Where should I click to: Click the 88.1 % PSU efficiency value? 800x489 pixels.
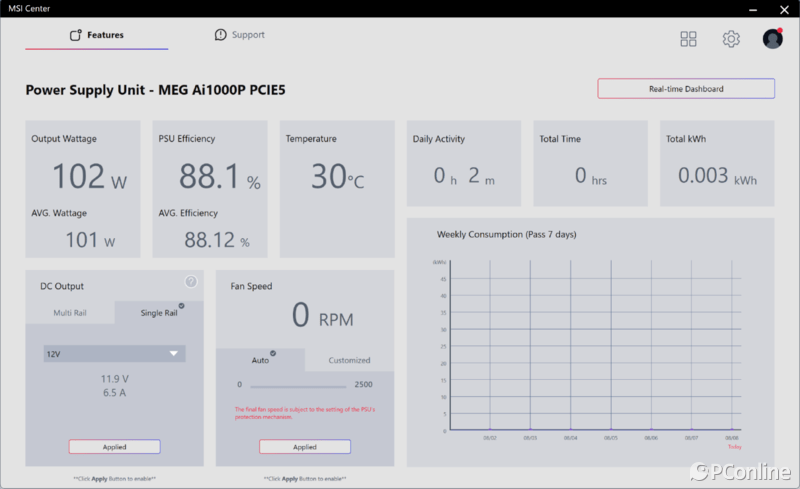click(219, 177)
